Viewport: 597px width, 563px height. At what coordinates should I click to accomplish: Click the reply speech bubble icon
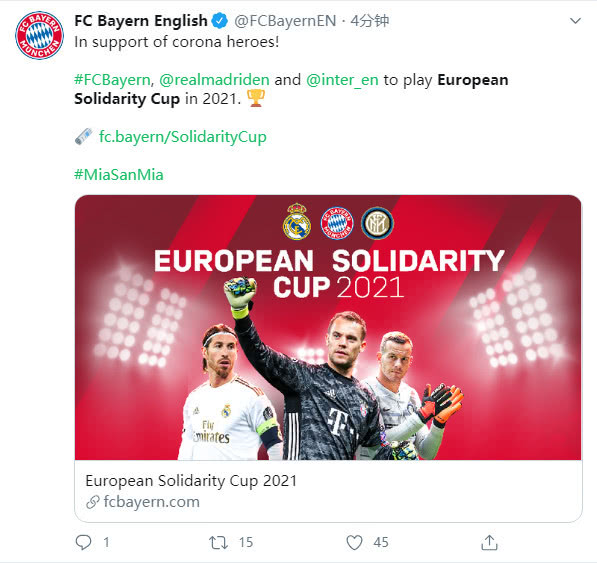[83, 542]
